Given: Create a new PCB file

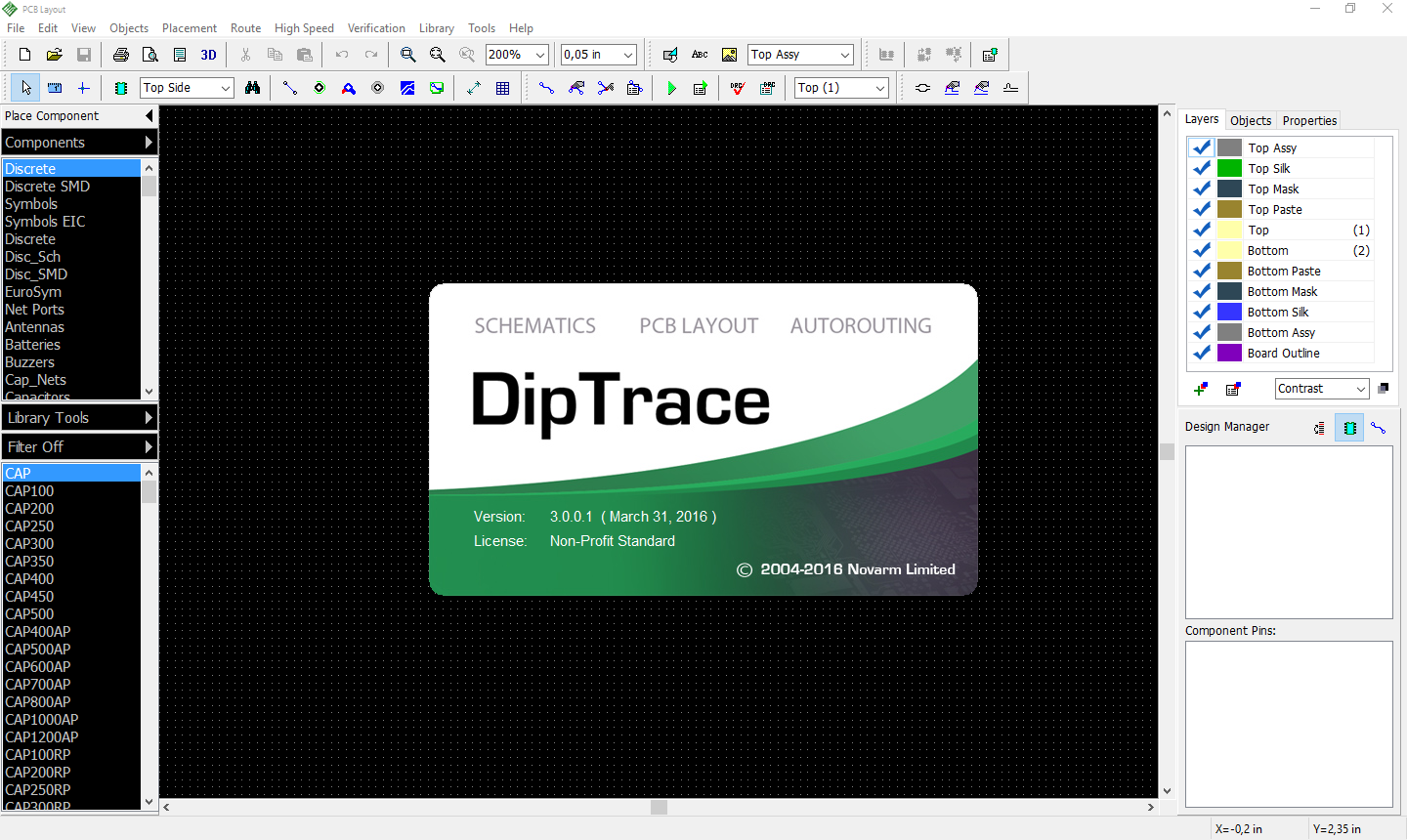Looking at the screenshot, I should point(25,55).
